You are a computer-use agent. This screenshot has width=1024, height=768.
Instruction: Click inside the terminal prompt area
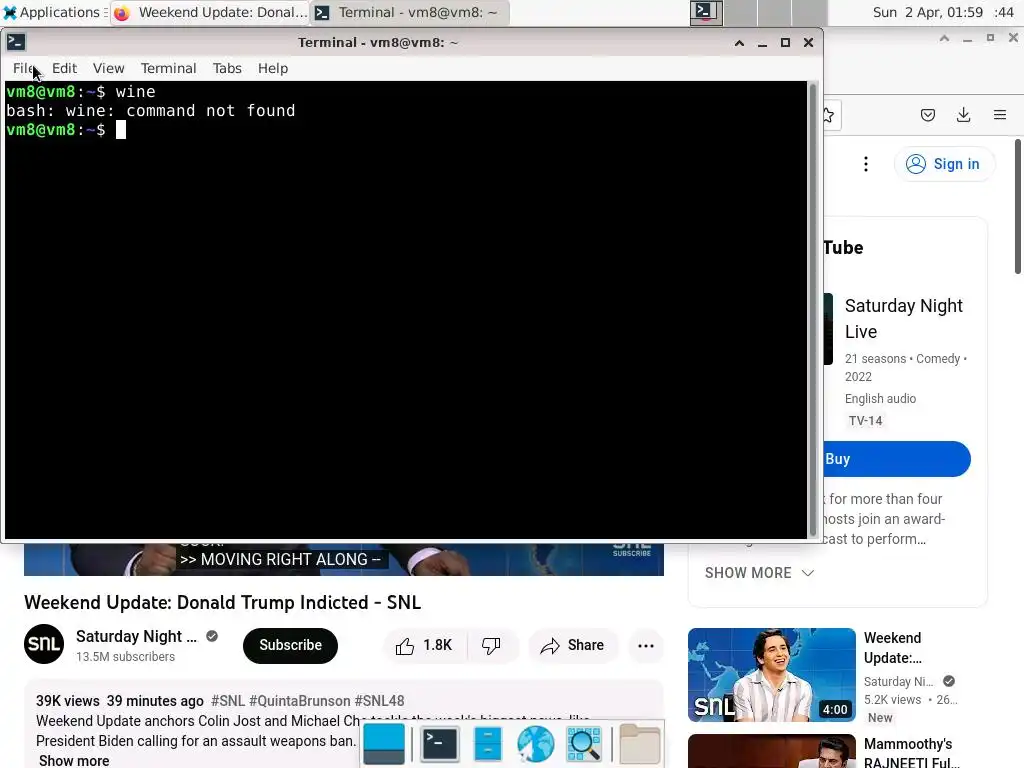(x=405, y=310)
